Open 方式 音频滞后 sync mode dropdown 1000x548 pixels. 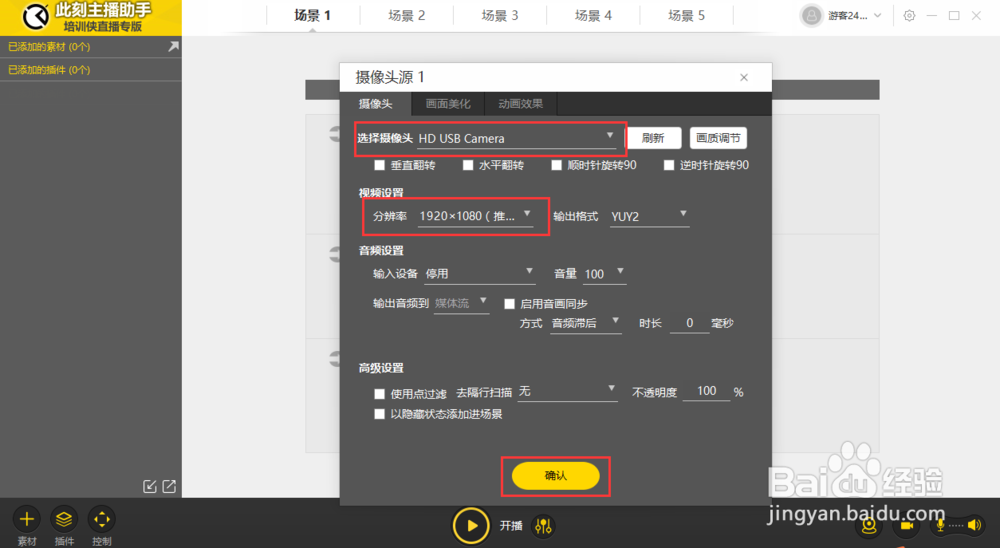coord(585,323)
